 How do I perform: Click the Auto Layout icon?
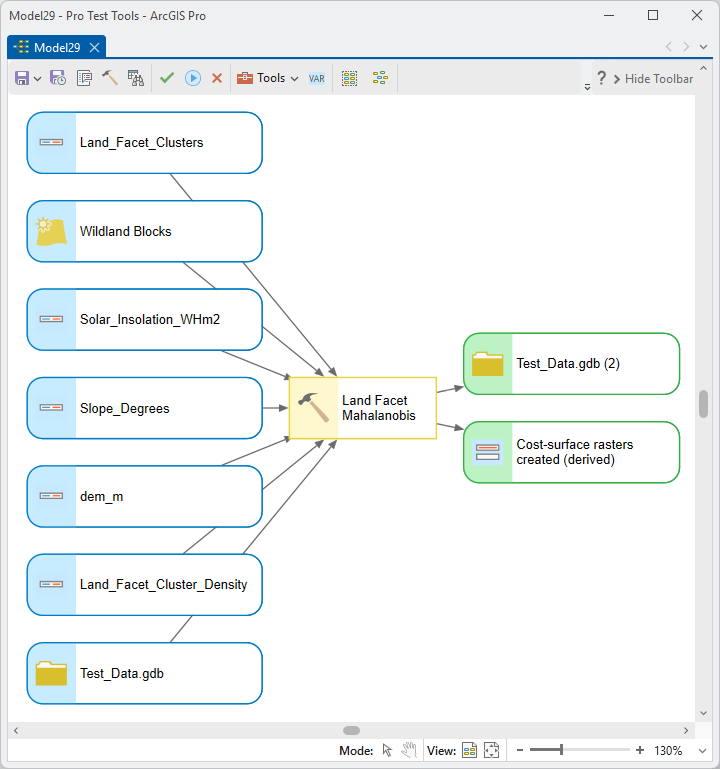[x=380, y=78]
